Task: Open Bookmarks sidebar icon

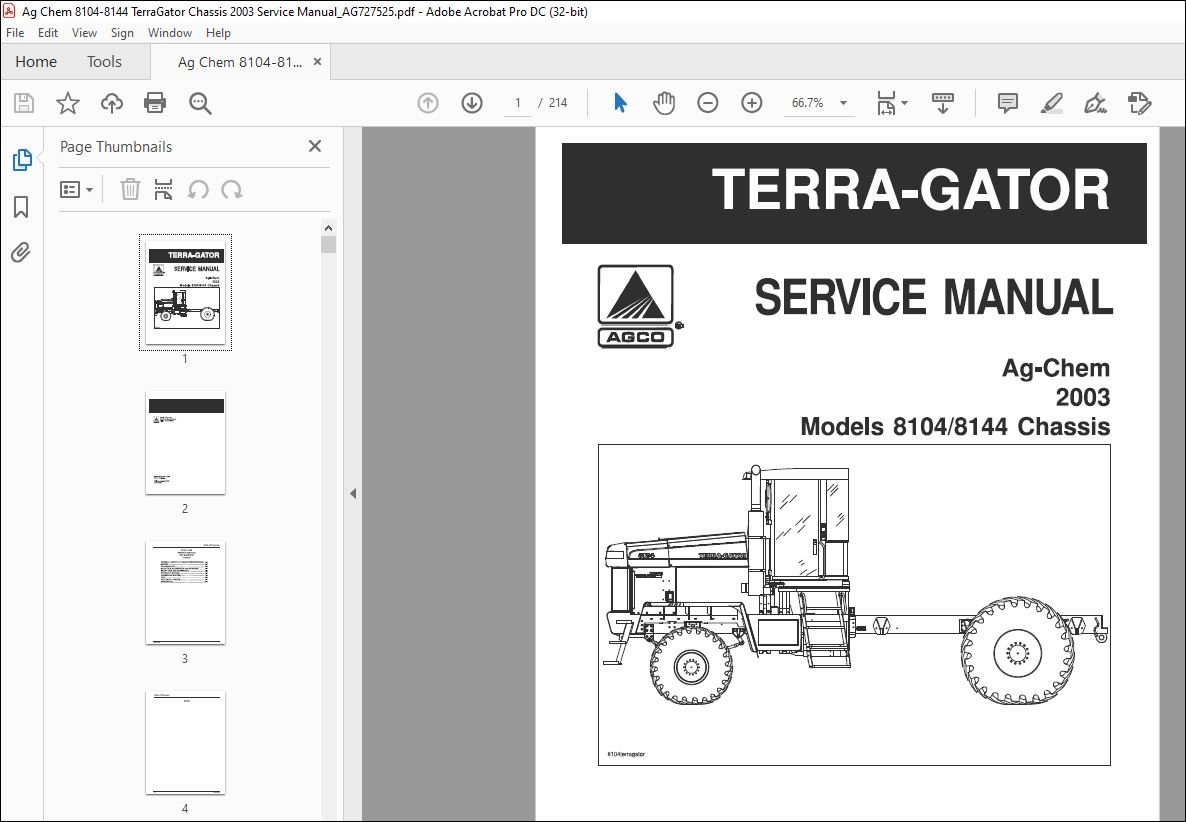Action: tap(21, 206)
